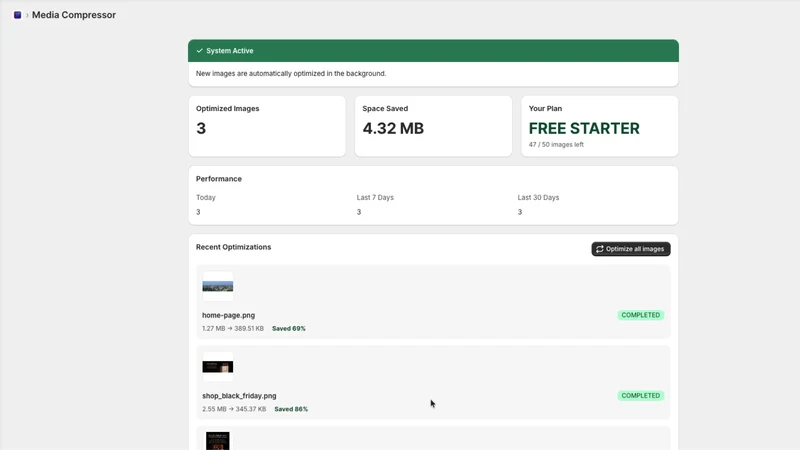Click the COMPLETED badge for shop_black_friday.png
The width and height of the screenshot is (800, 450).
pos(640,395)
